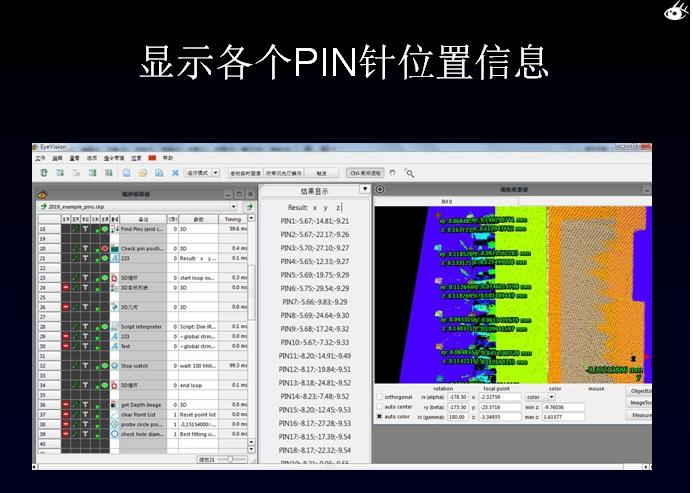Open the color mode dropdown
The width and height of the screenshot is (693, 493).
point(551,397)
